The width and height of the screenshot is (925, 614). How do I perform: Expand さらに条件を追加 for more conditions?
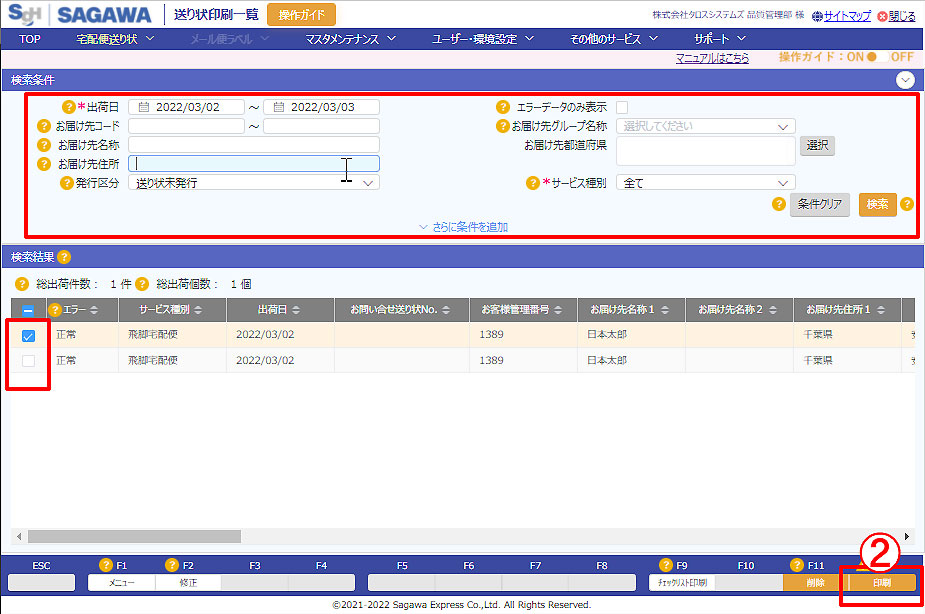tap(463, 227)
